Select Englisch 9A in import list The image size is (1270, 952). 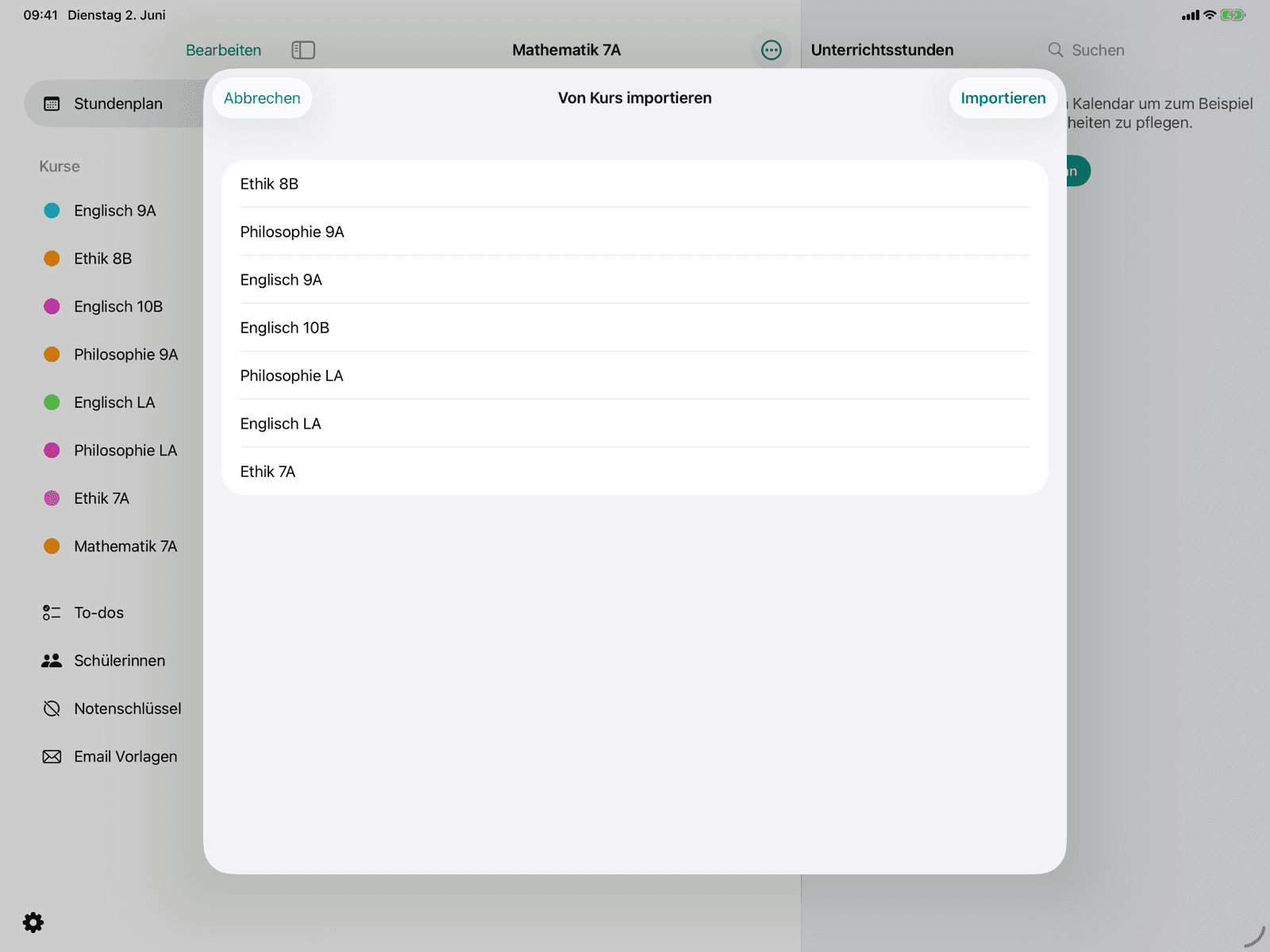[635, 280]
